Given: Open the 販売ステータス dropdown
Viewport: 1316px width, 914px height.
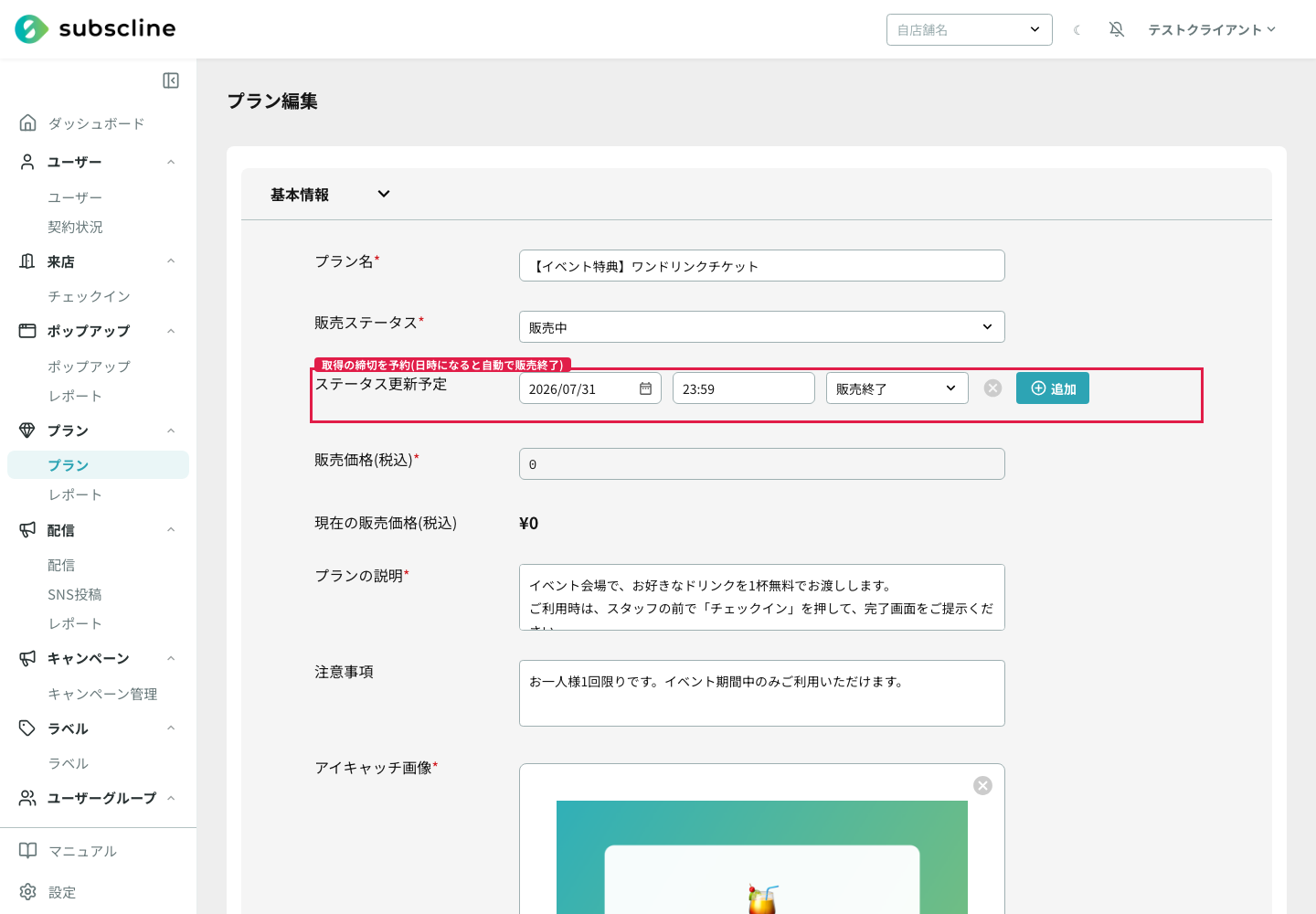Looking at the screenshot, I should pos(762,327).
